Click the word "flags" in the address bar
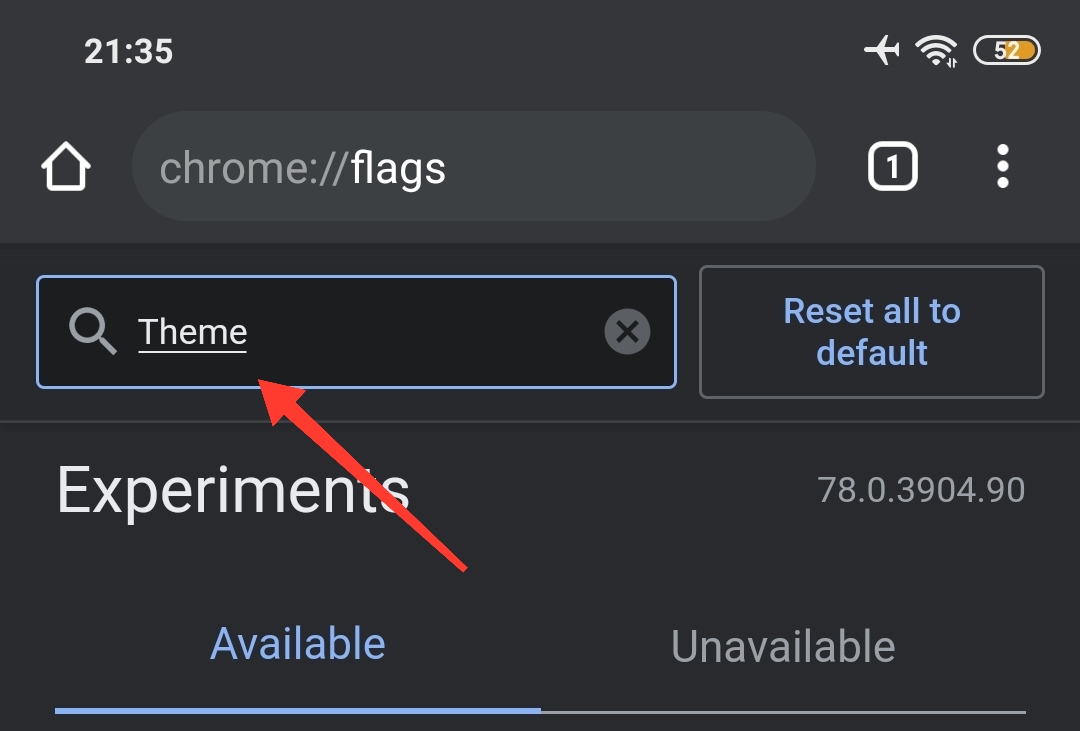This screenshot has height=731, width=1080. (x=398, y=168)
